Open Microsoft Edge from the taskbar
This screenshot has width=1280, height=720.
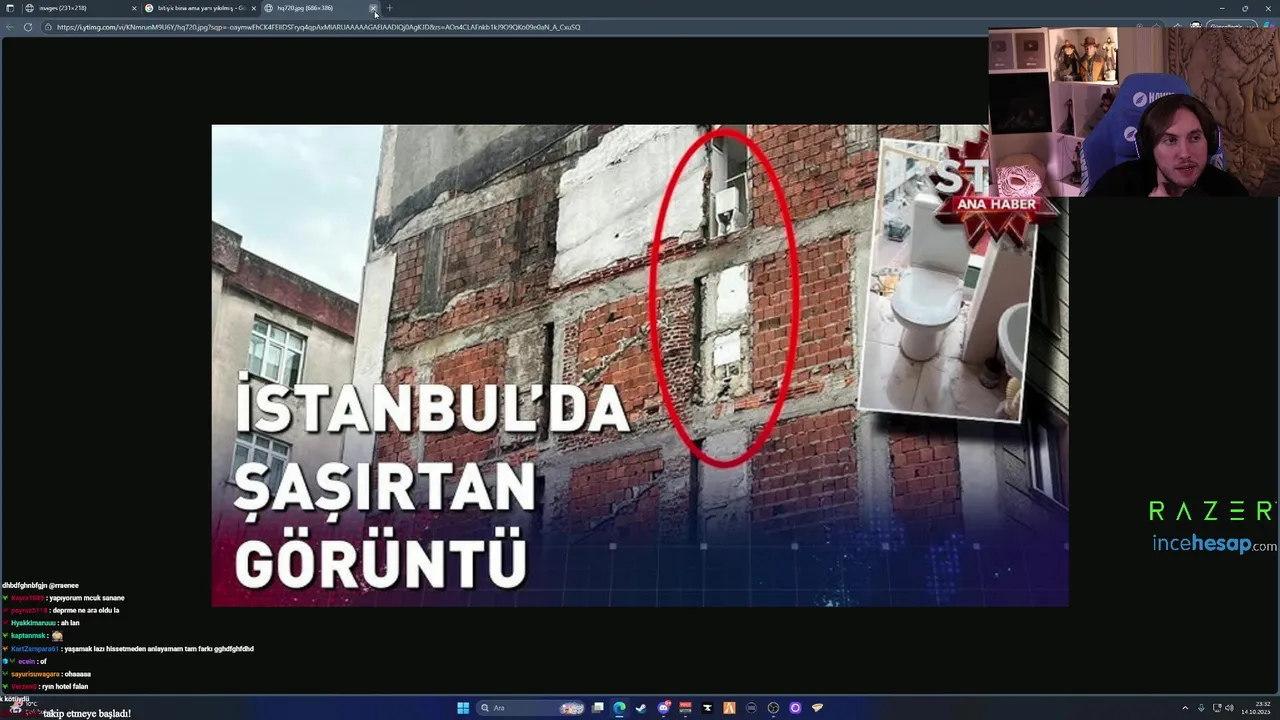pyautogui.click(x=619, y=708)
